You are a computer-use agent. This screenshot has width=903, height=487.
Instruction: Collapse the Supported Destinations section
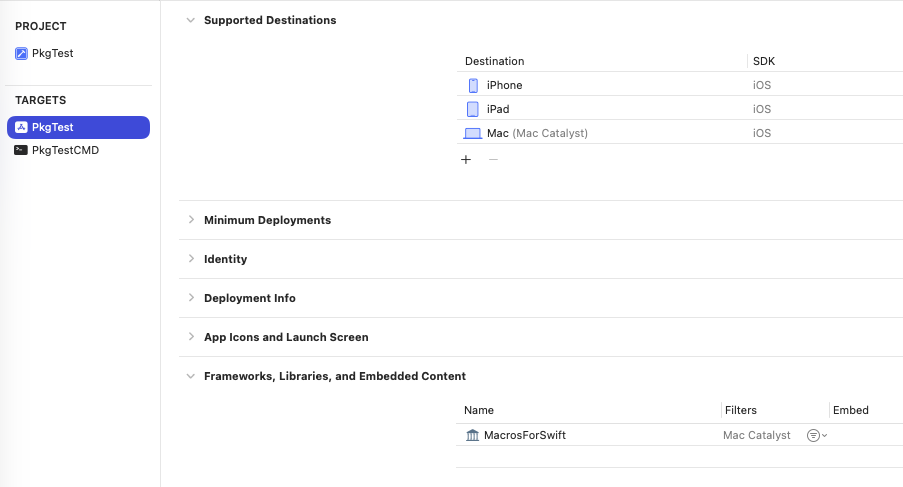[190, 20]
